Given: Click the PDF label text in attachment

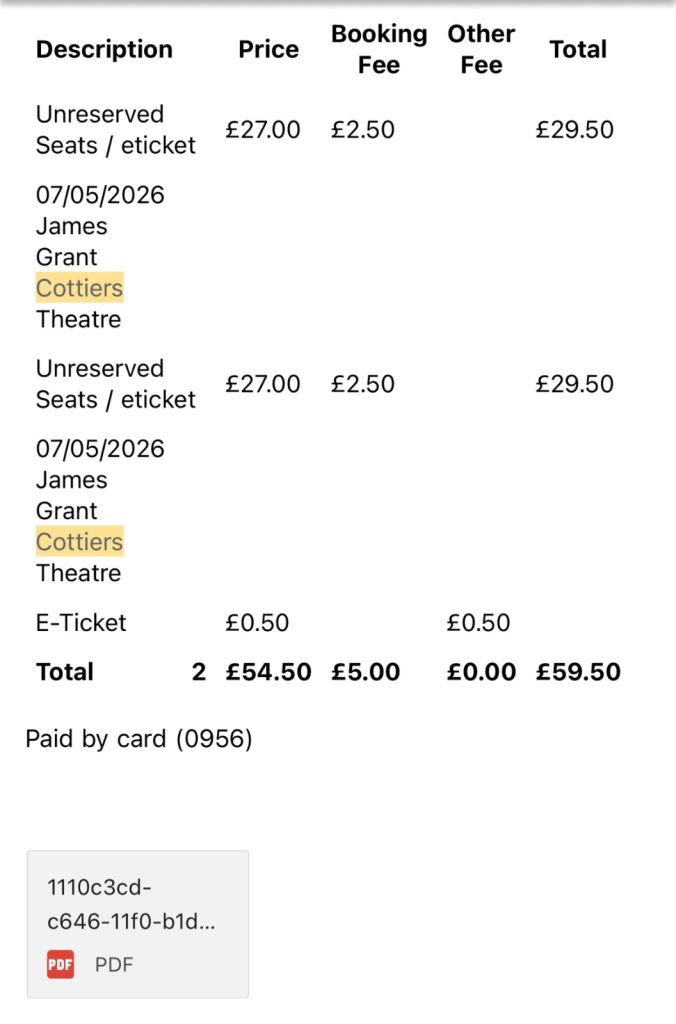Looking at the screenshot, I should tap(114, 965).
